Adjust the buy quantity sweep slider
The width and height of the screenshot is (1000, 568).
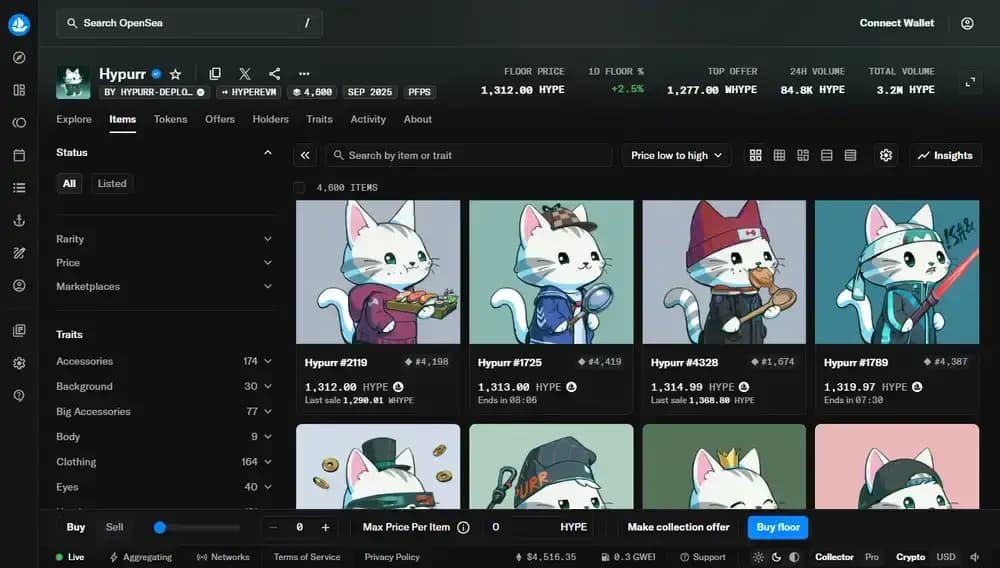click(197, 527)
